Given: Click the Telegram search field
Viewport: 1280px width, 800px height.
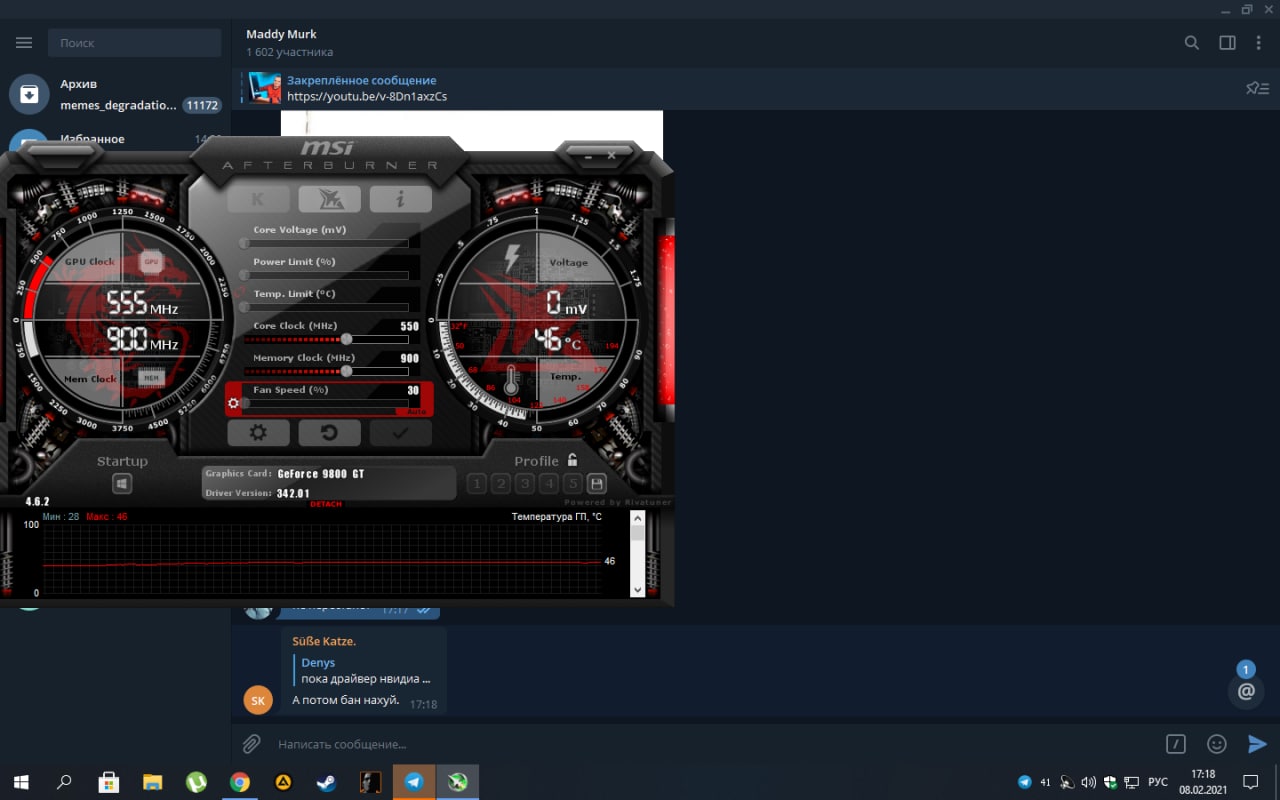Looking at the screenshot, I should click(134, 43).
